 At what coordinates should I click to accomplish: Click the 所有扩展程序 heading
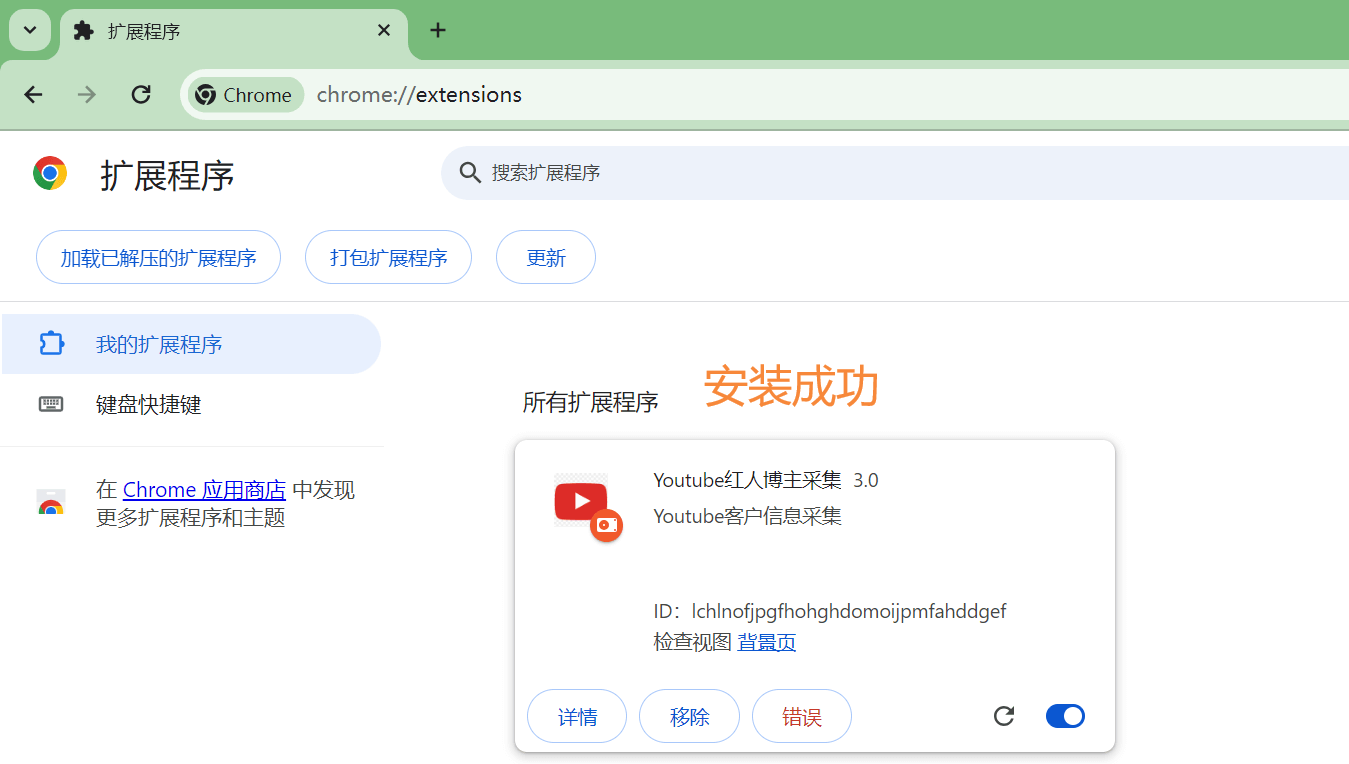(591, 403)
